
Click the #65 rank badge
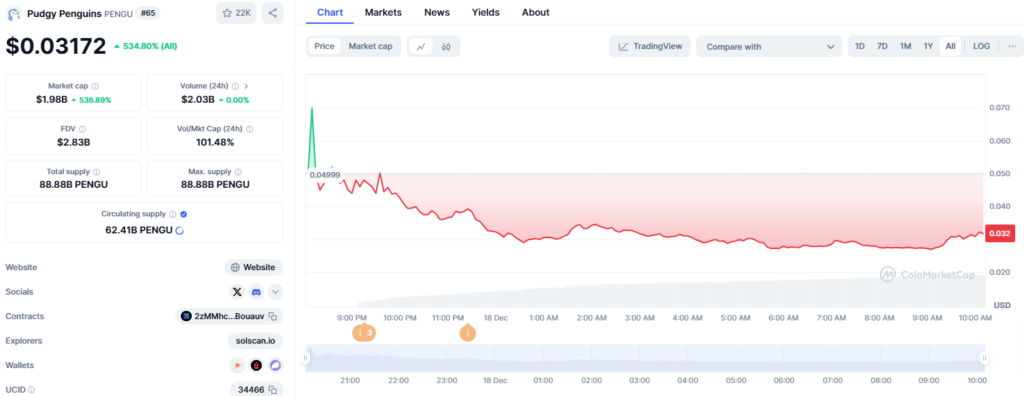point(148,13)
